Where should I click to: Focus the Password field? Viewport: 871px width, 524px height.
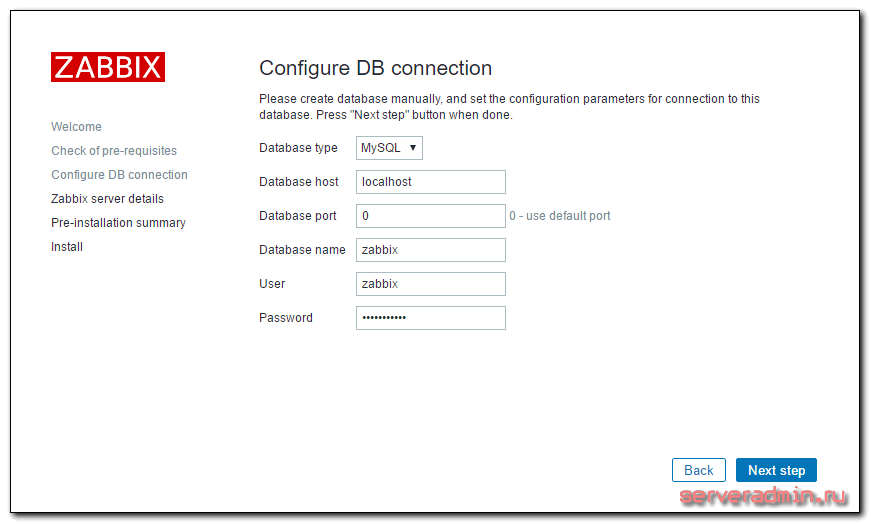430,318
